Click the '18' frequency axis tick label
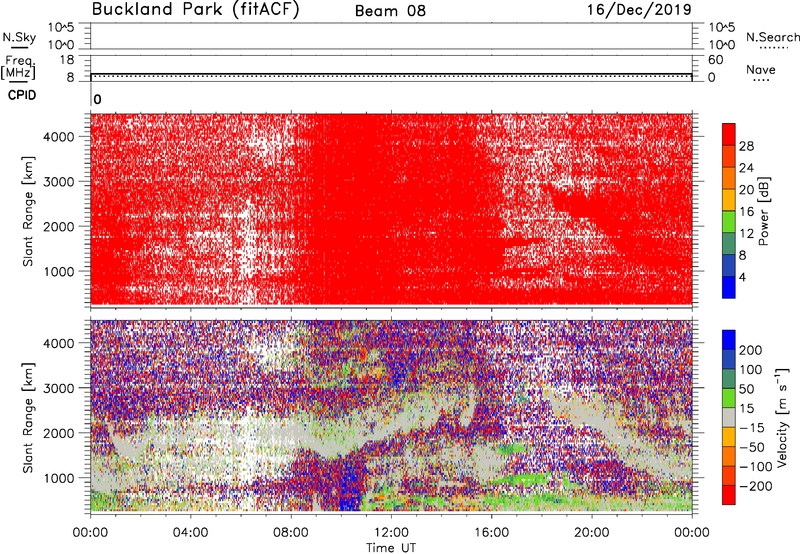 (66, 60)
